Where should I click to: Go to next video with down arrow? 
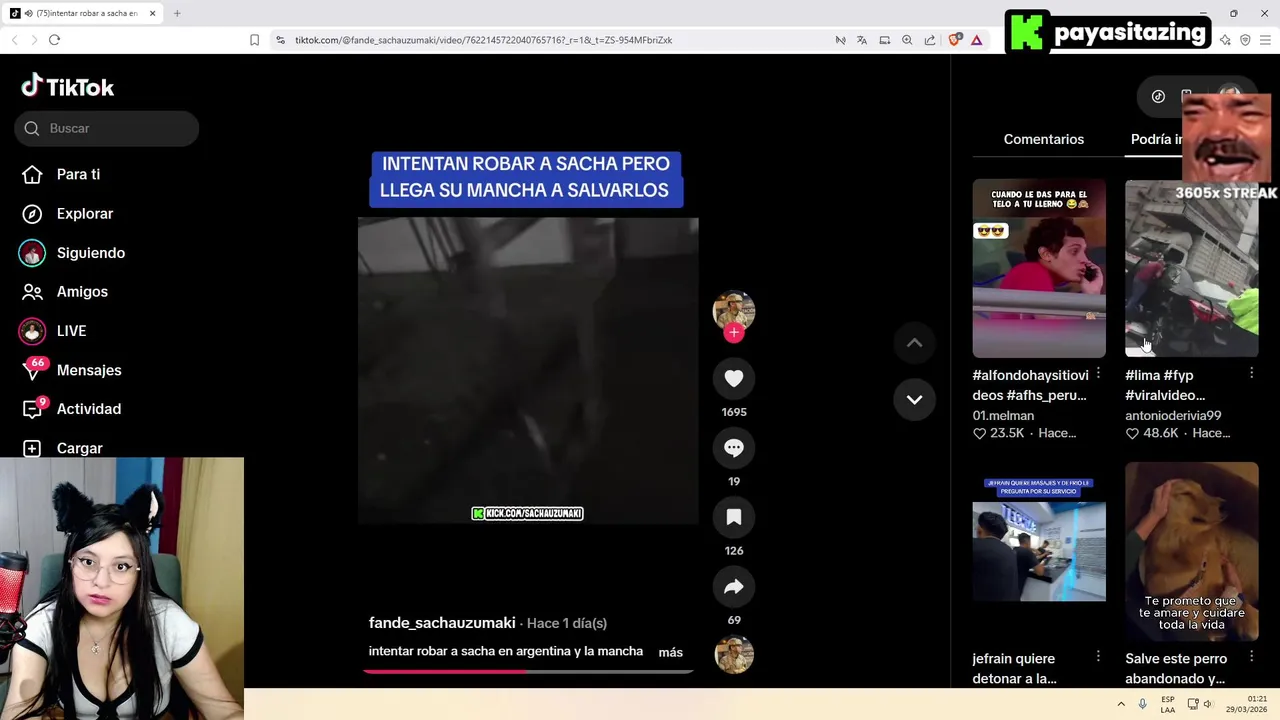pyautogui.click(x=914, y=399)
